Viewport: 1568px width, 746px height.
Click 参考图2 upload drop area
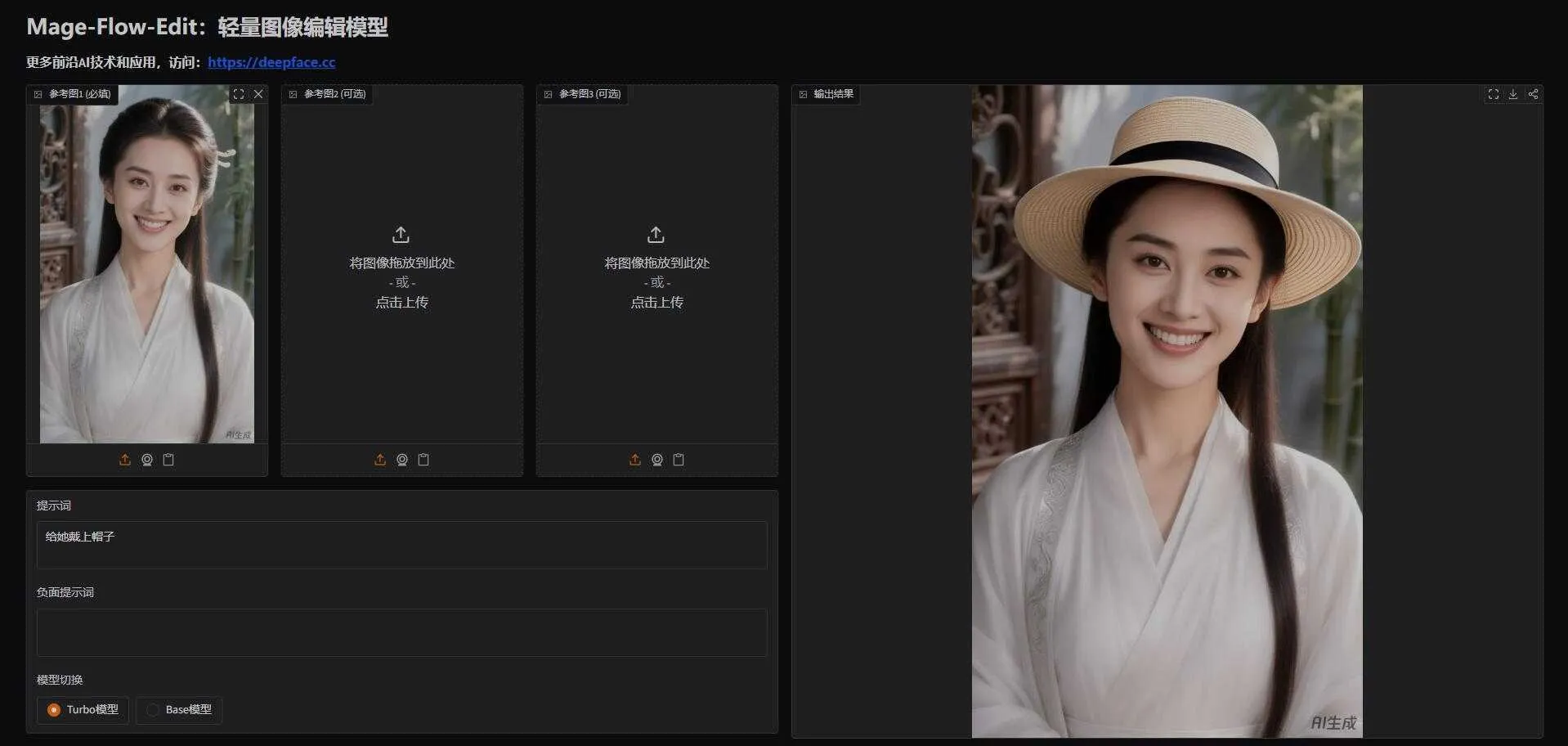[402, 268]
